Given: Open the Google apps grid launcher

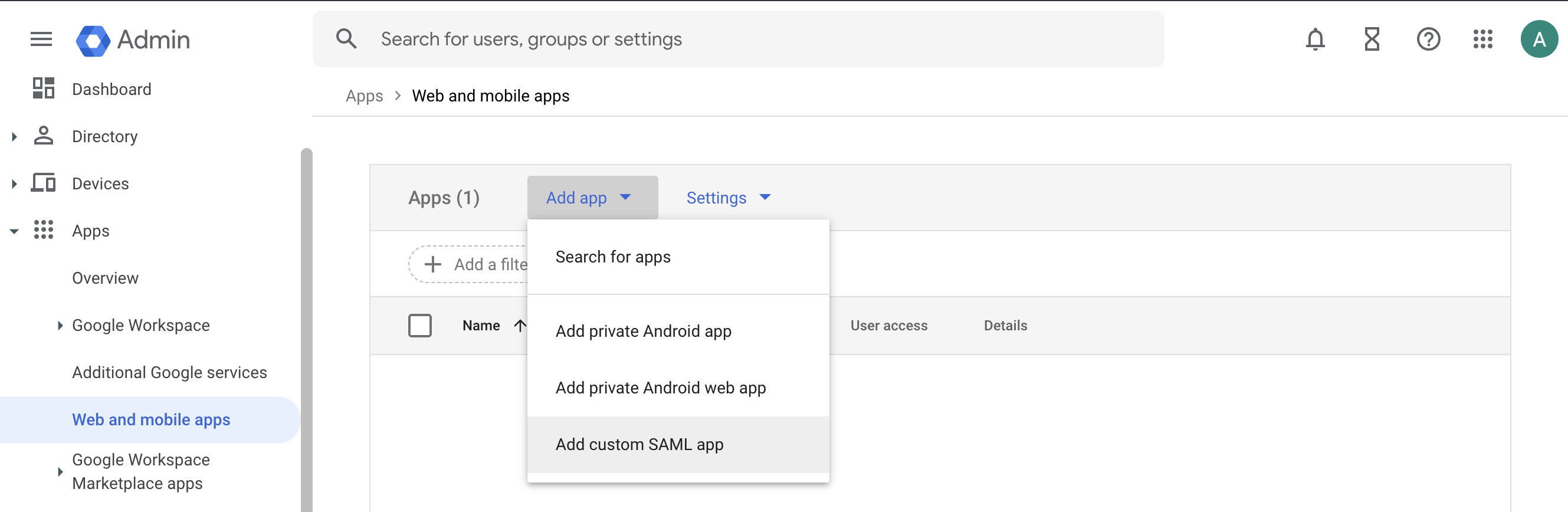Looking at the screenshot, I should pyautogui.click(x=1483, y=40).
